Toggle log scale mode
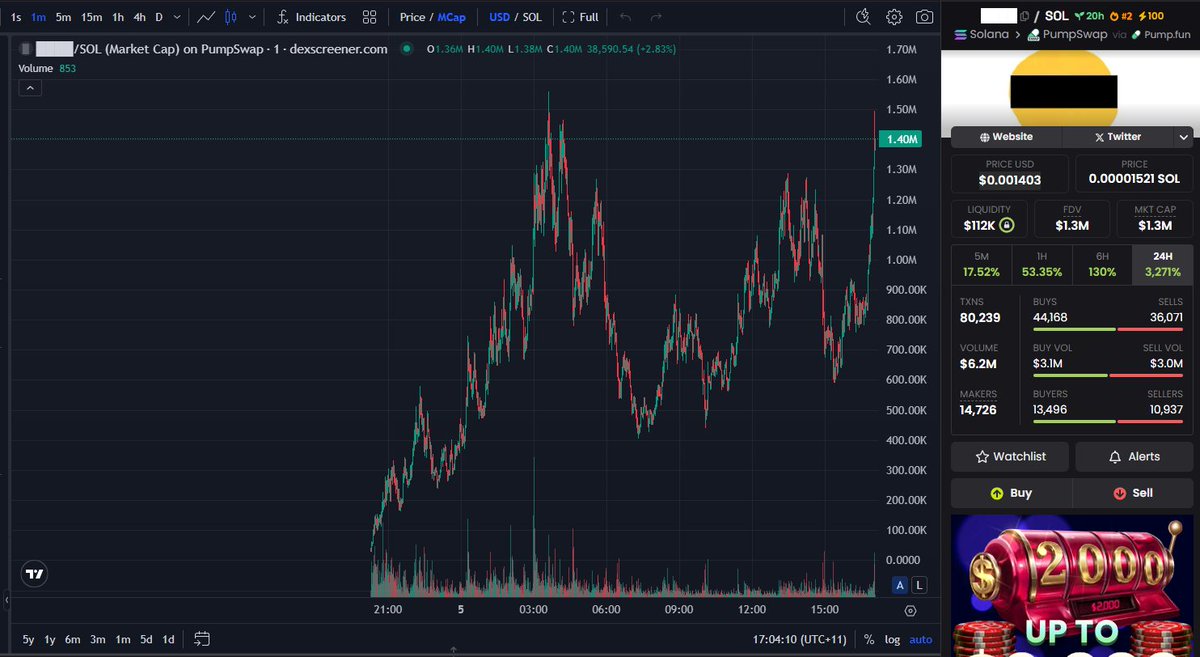The image size is (1200, 657). click(892, 639)
